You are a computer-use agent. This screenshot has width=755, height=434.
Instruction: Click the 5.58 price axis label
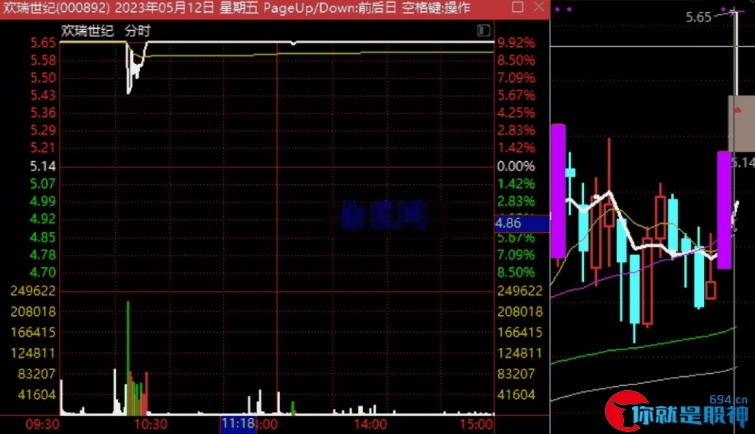pos(43,60)
